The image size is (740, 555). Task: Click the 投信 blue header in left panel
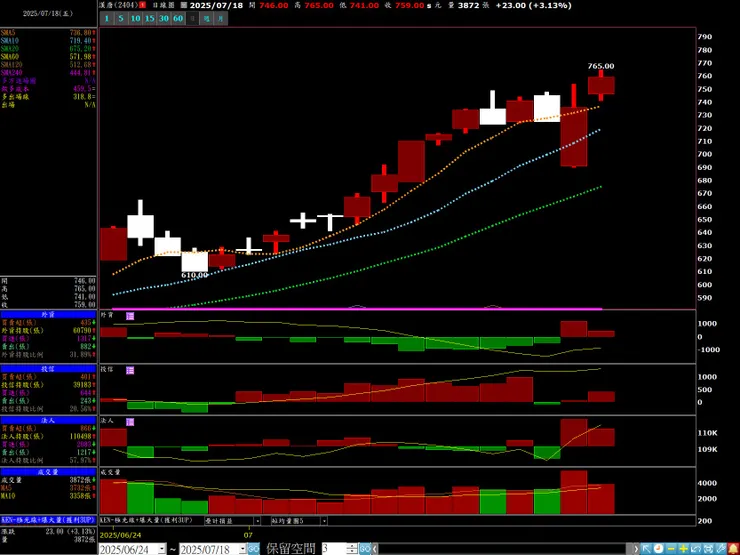(48, 369)
